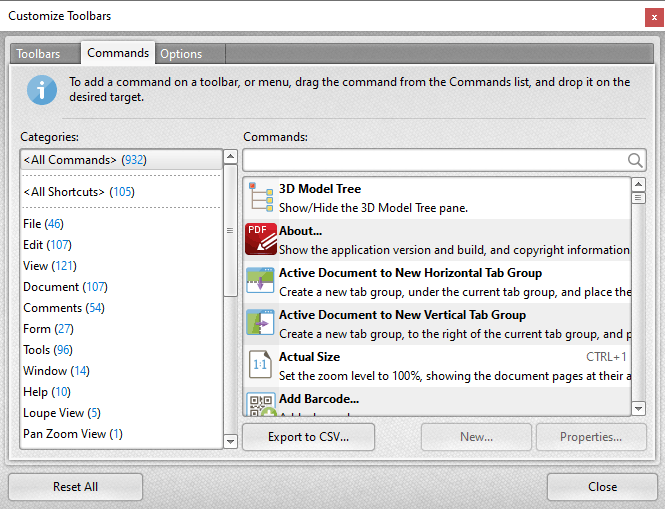Select Active Document to New Vertical Tab Group

[402, 315]
